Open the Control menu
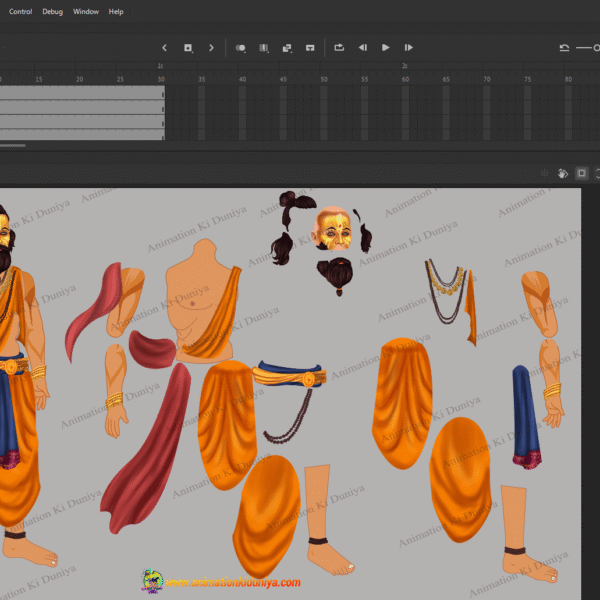Screen dimensions: 600x600 click(20, 11)
